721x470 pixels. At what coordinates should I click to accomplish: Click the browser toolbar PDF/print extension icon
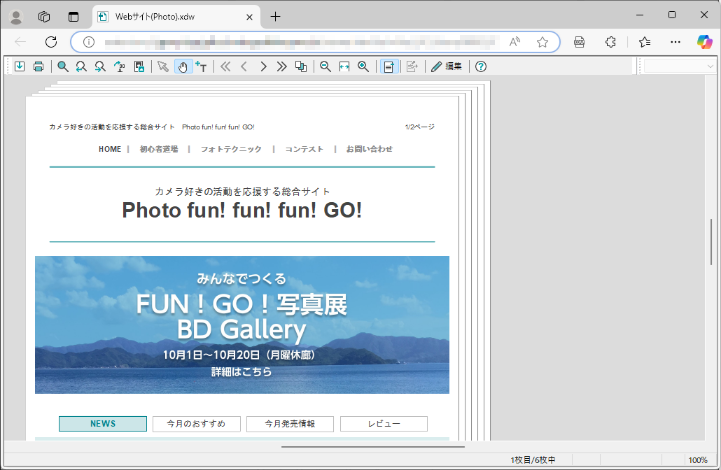pyautogui.click(x=579, y=42)
